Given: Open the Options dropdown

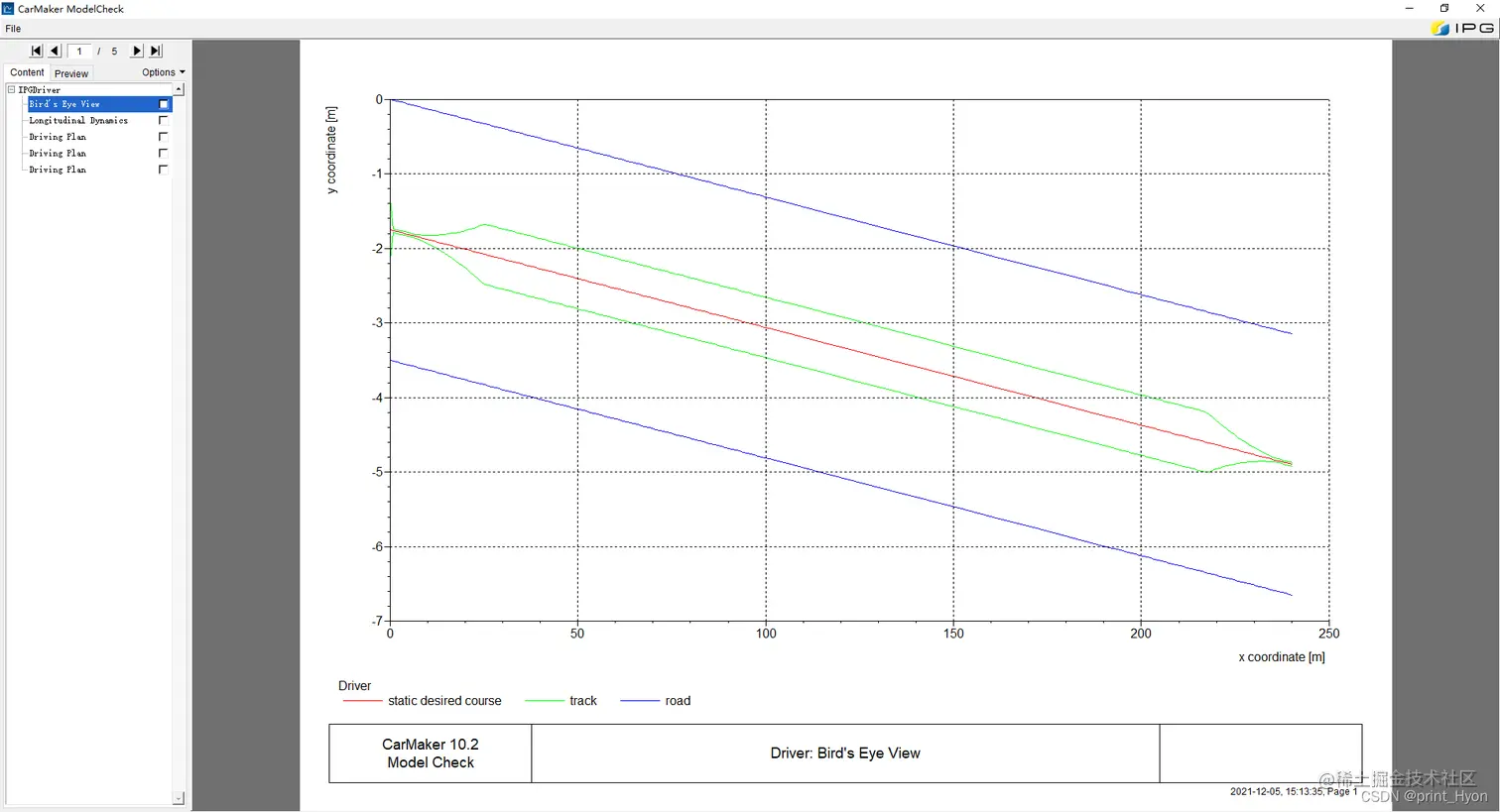Looking at the screenshot, I should 163,72.
